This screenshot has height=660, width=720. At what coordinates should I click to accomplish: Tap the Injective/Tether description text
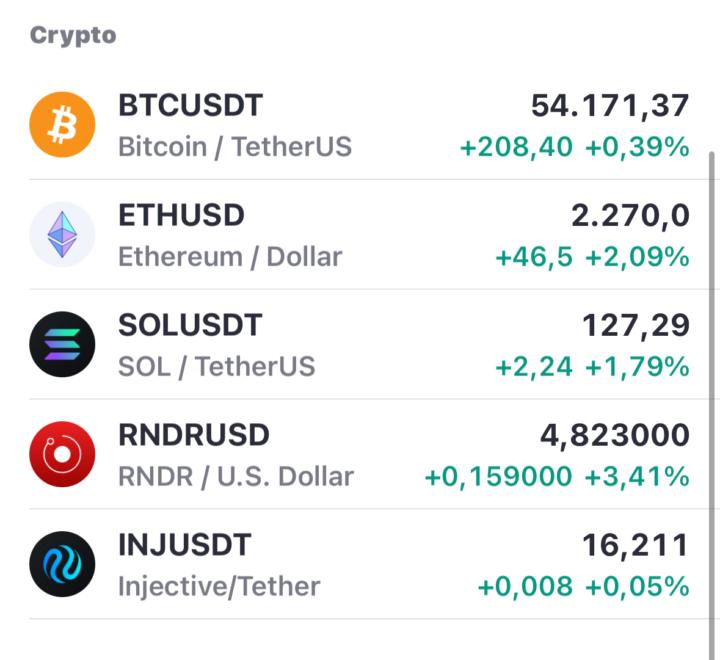click(x=219, y=587)
